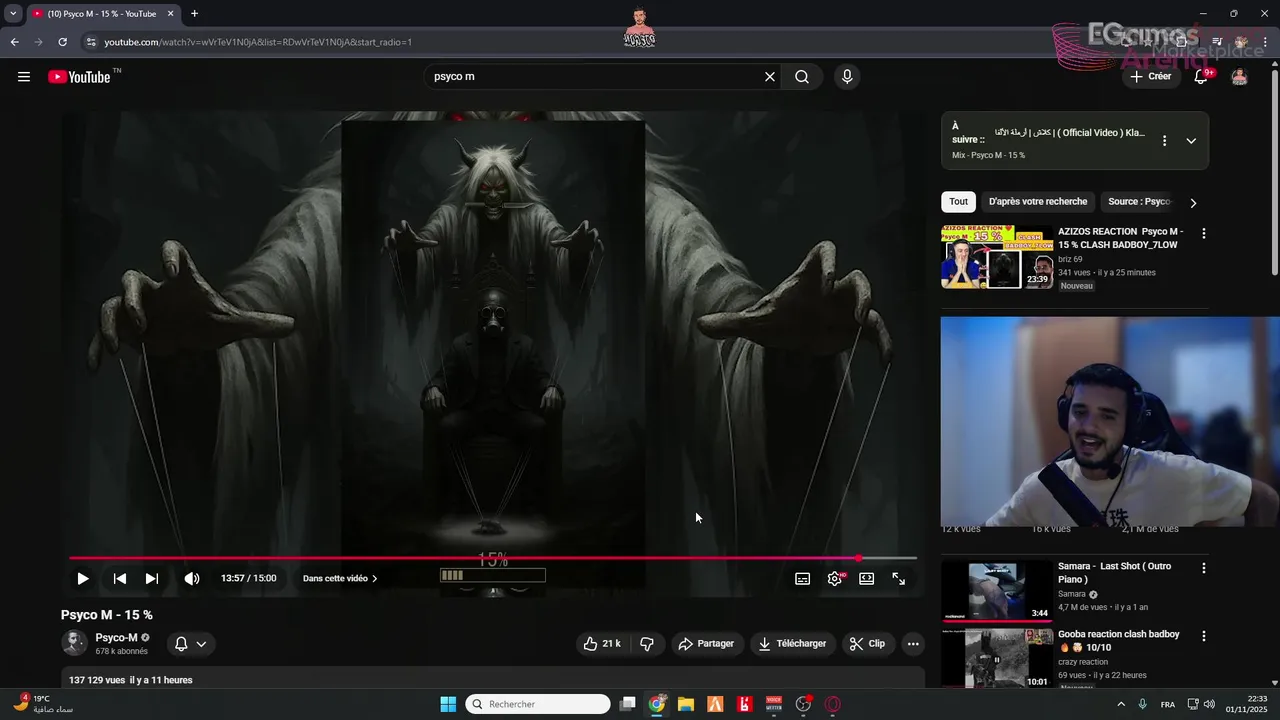Open the 'Dans cette vidéo' chapters
The image size is (1280, 720).
340,578
